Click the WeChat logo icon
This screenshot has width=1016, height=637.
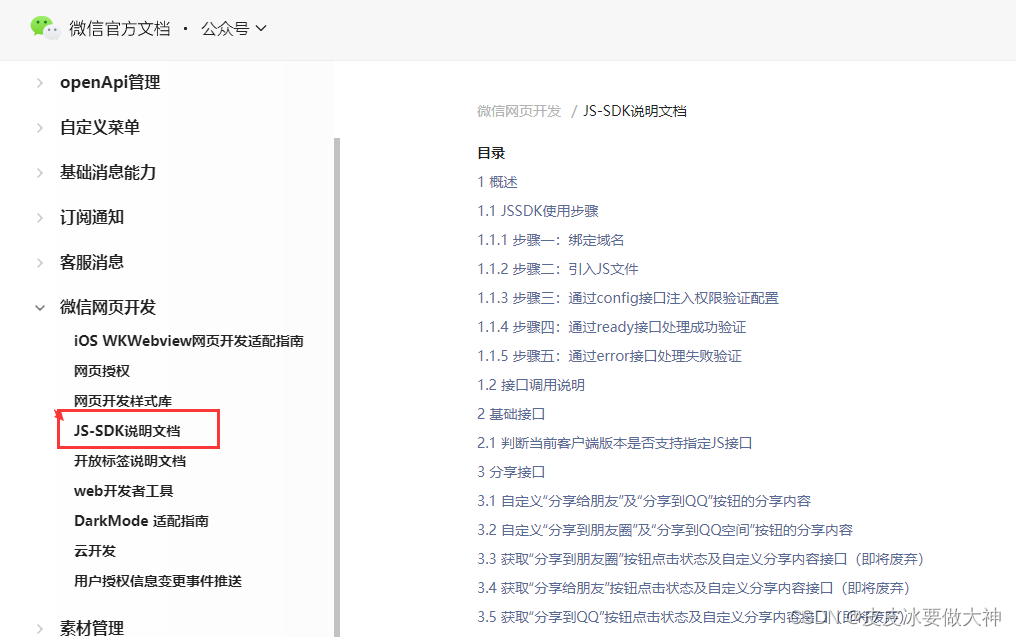coord(44,28)
